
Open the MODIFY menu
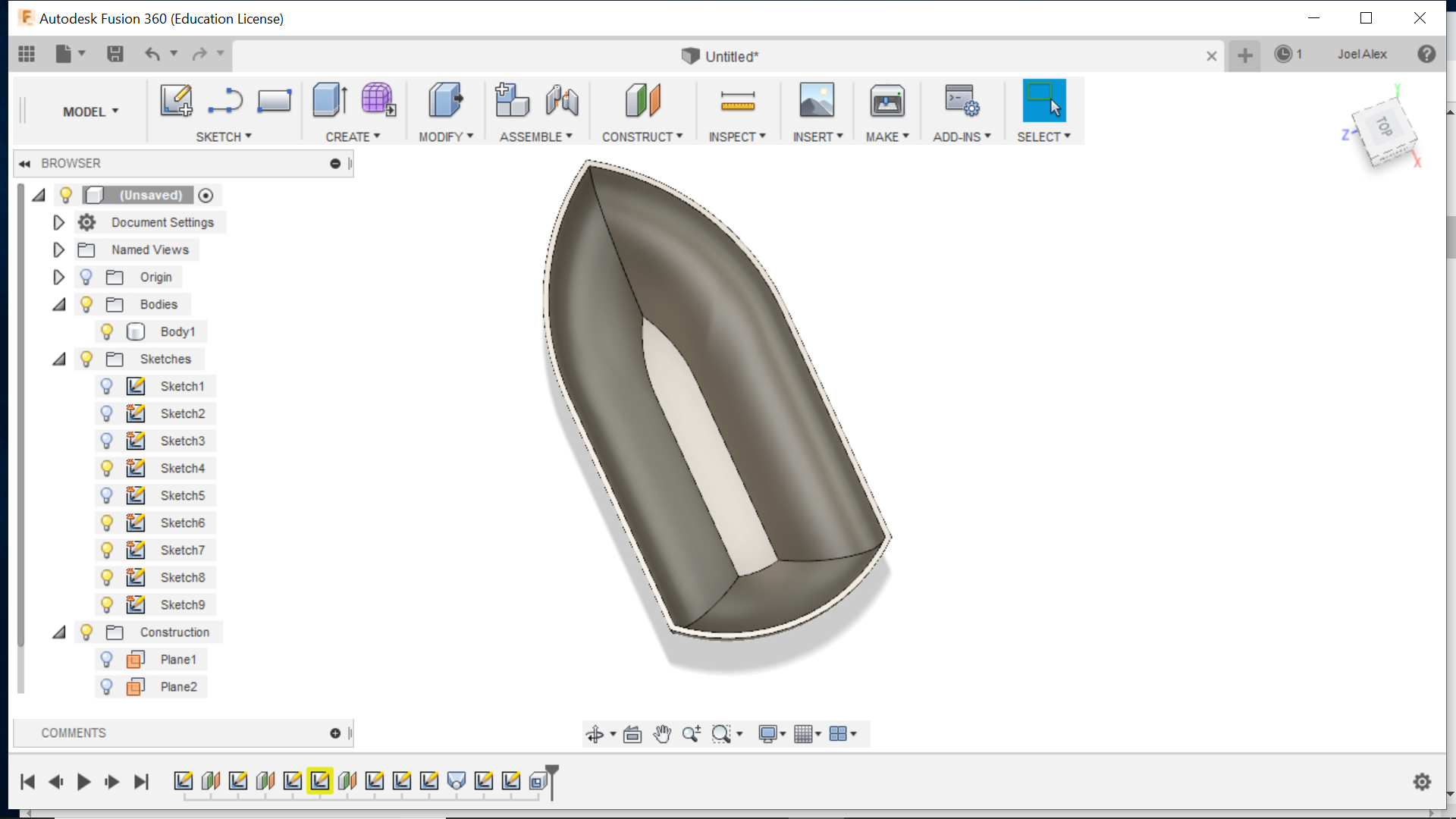click(x=445, y=136)
